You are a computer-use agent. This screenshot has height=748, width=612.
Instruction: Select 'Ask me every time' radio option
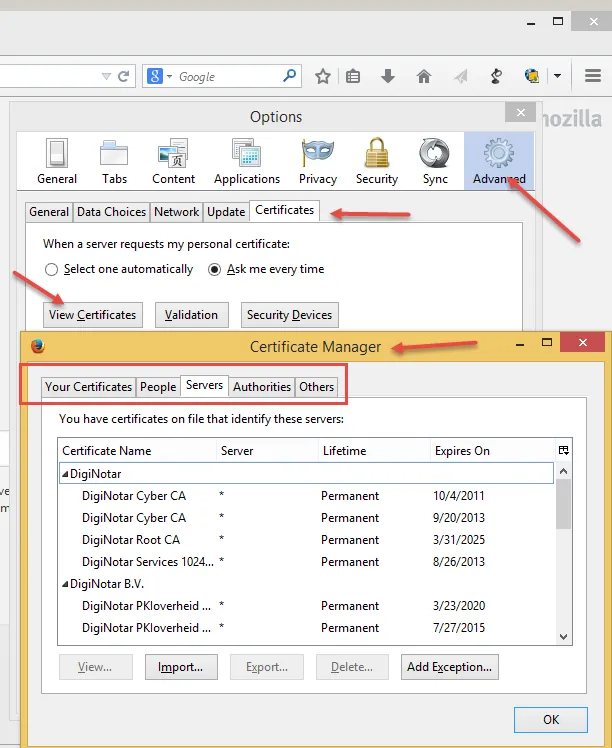point(214,270)
